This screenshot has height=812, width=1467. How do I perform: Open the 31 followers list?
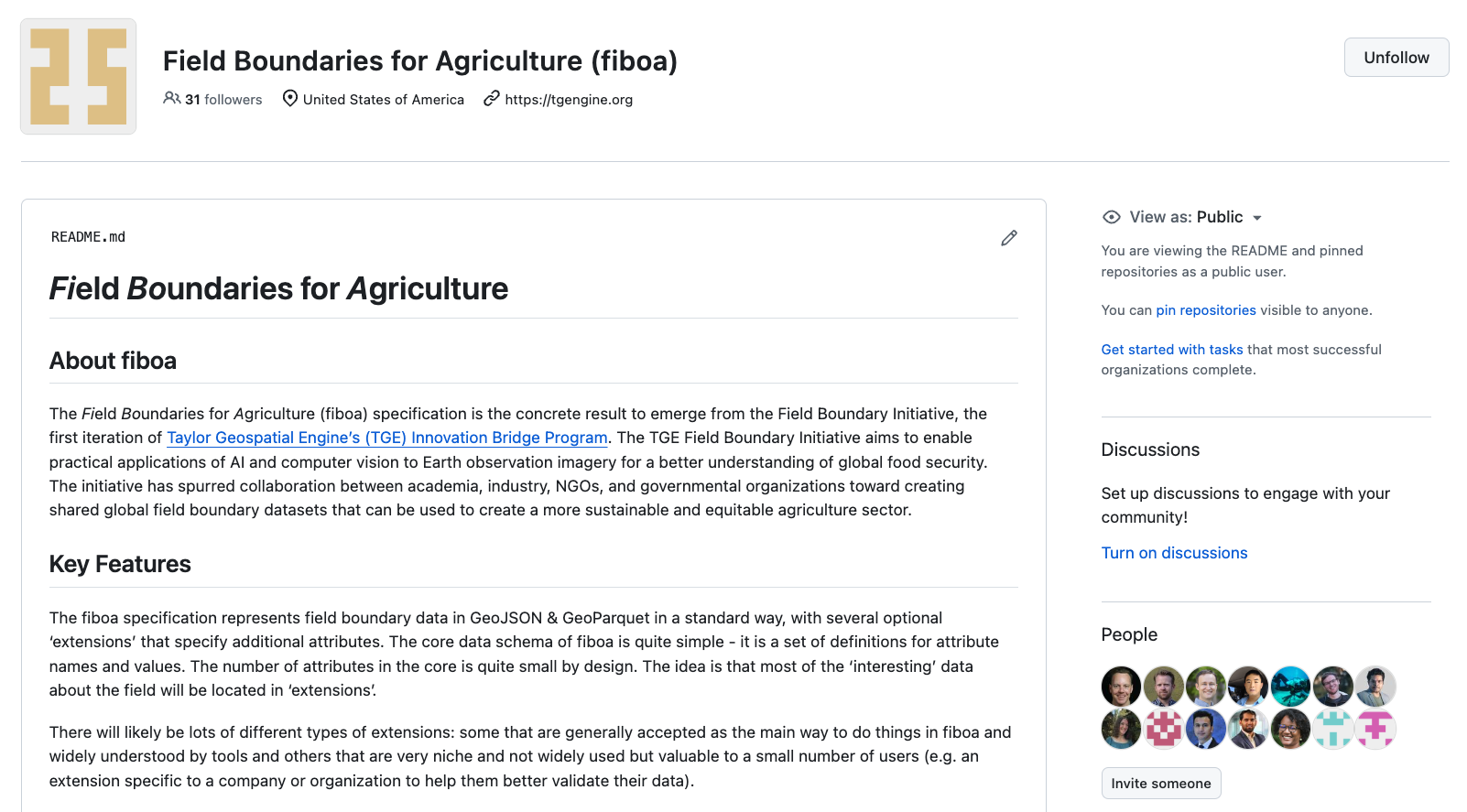click(223, 100)
